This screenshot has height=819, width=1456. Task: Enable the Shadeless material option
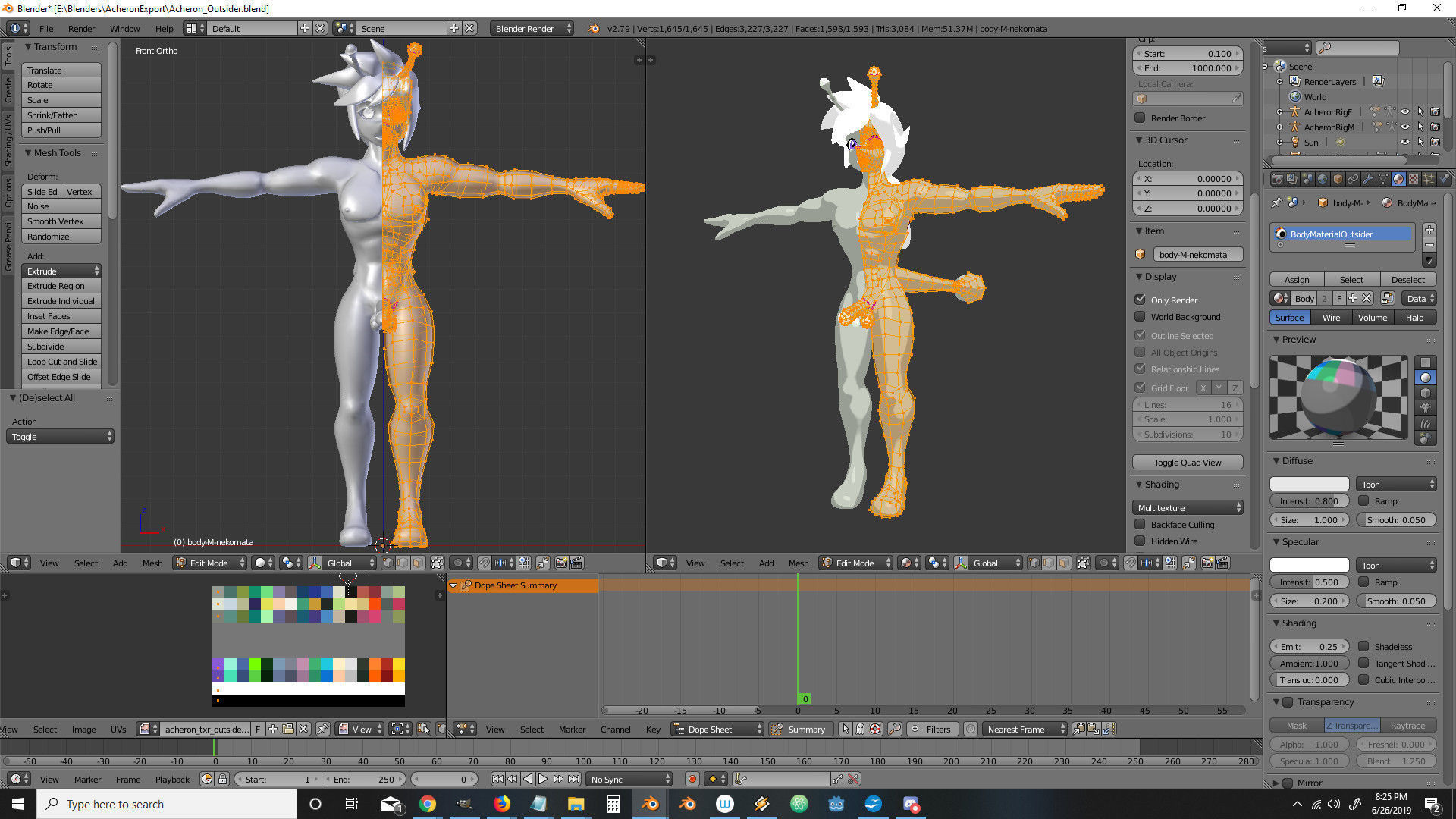[x=1363, y=646]
